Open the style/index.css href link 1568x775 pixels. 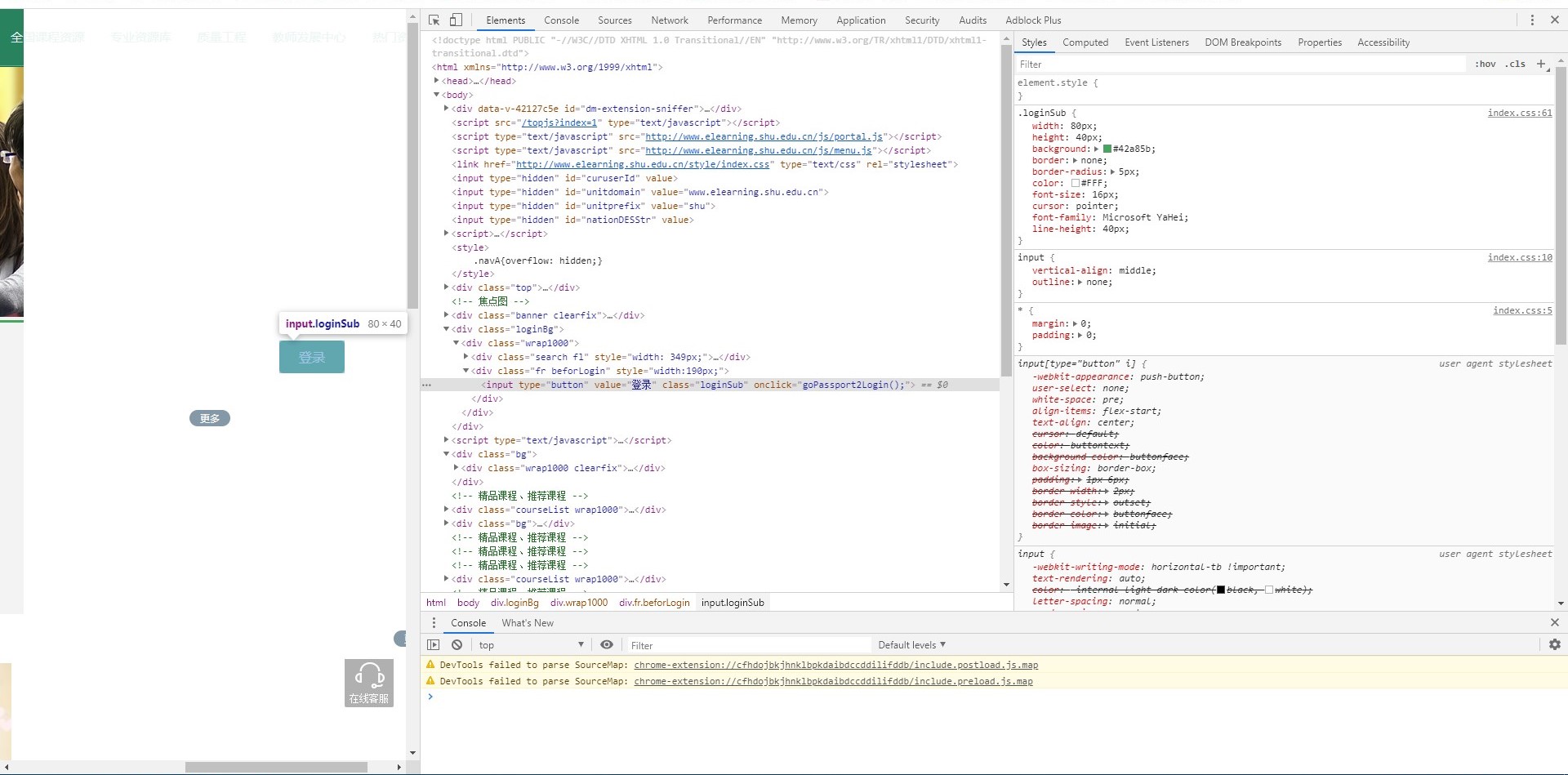(x=643, y=164)
